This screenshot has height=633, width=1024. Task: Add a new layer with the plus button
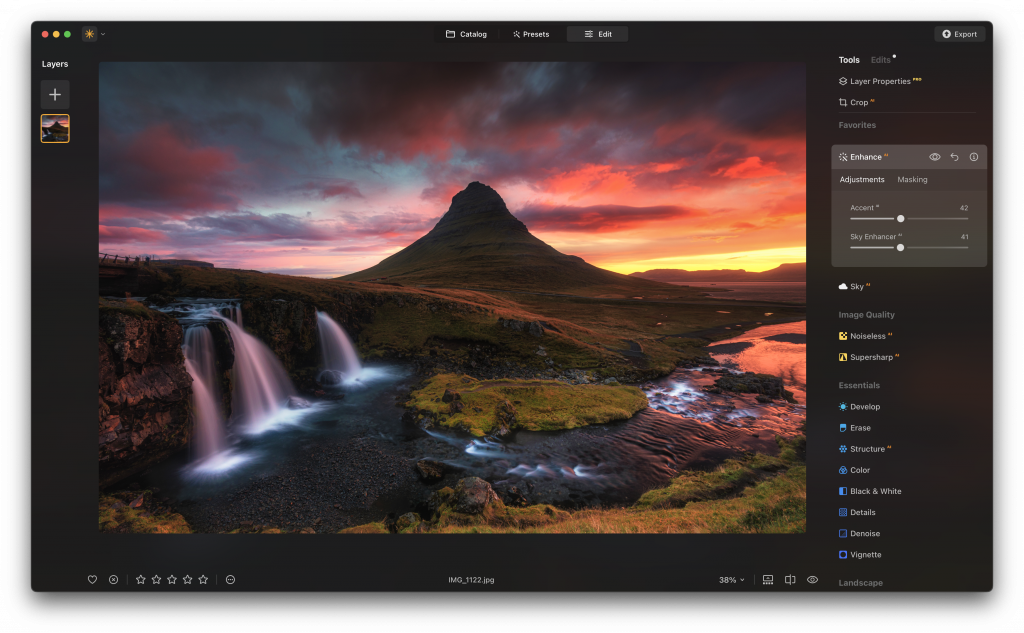coord(55,95)
